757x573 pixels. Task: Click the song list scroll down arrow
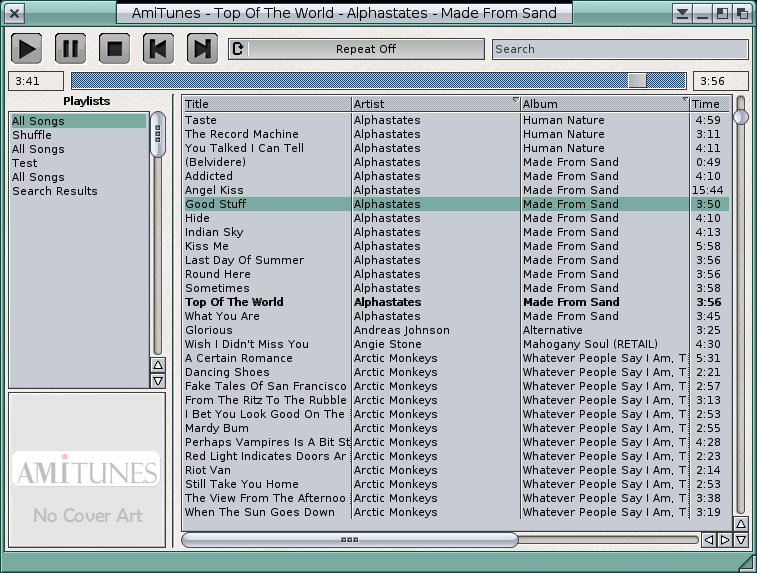(741, 540)
